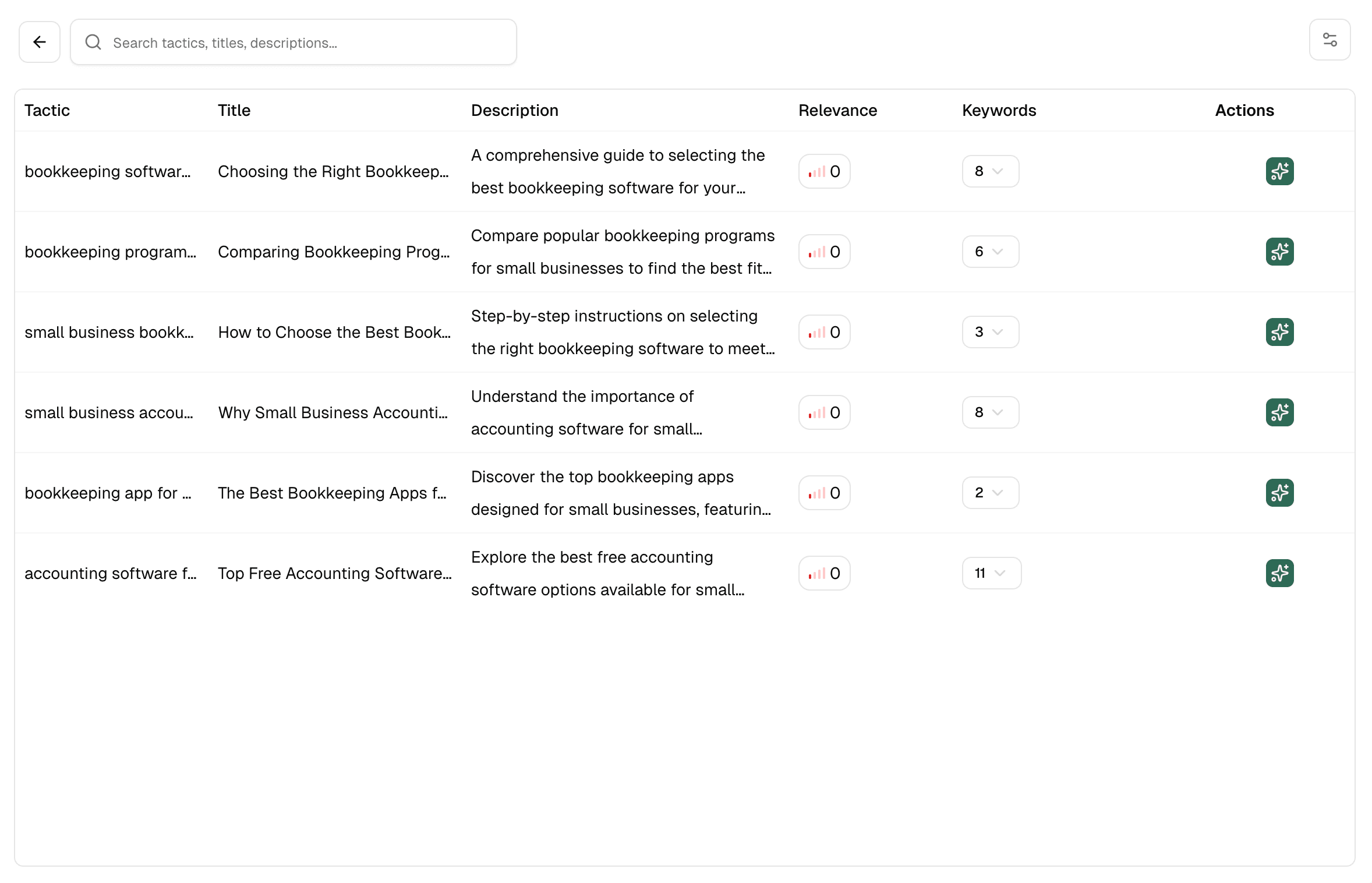Click the search magnifier icon
The width and height of the screenshot is (1372, 883).
click(93, 42)
